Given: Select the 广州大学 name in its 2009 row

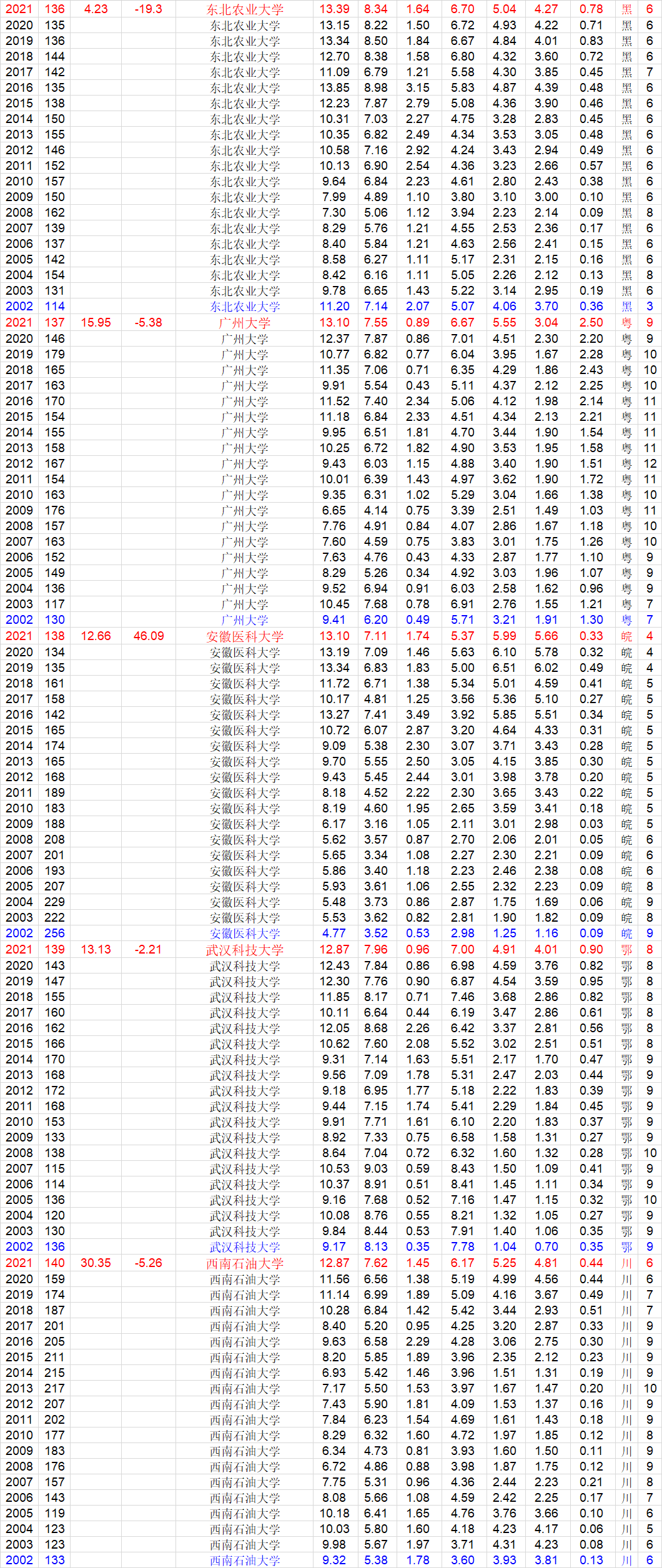Looking at the screenshot, I should tap(245, 511).
